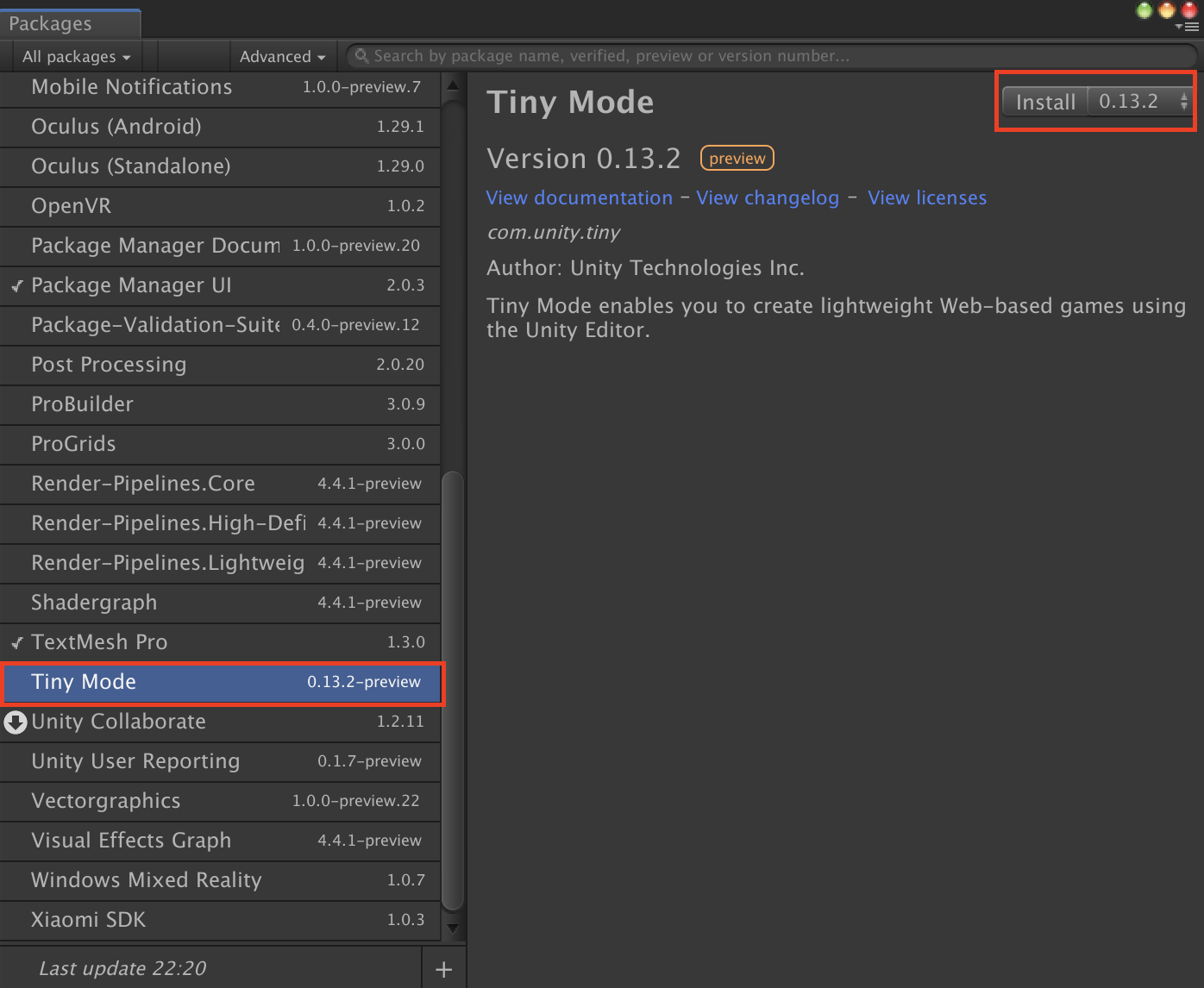Select the Mobile Notifications package
The width and height of the screenshot is (1204, 988).
coord(220,87)
